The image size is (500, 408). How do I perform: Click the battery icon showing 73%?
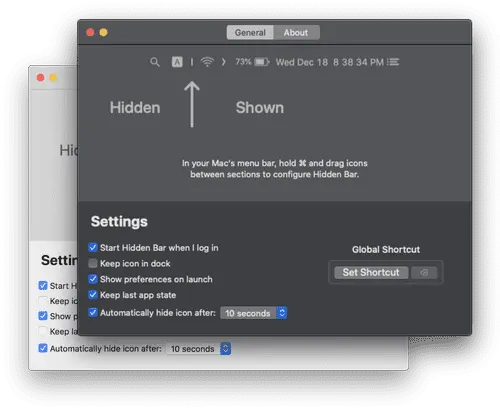[262, 62]
